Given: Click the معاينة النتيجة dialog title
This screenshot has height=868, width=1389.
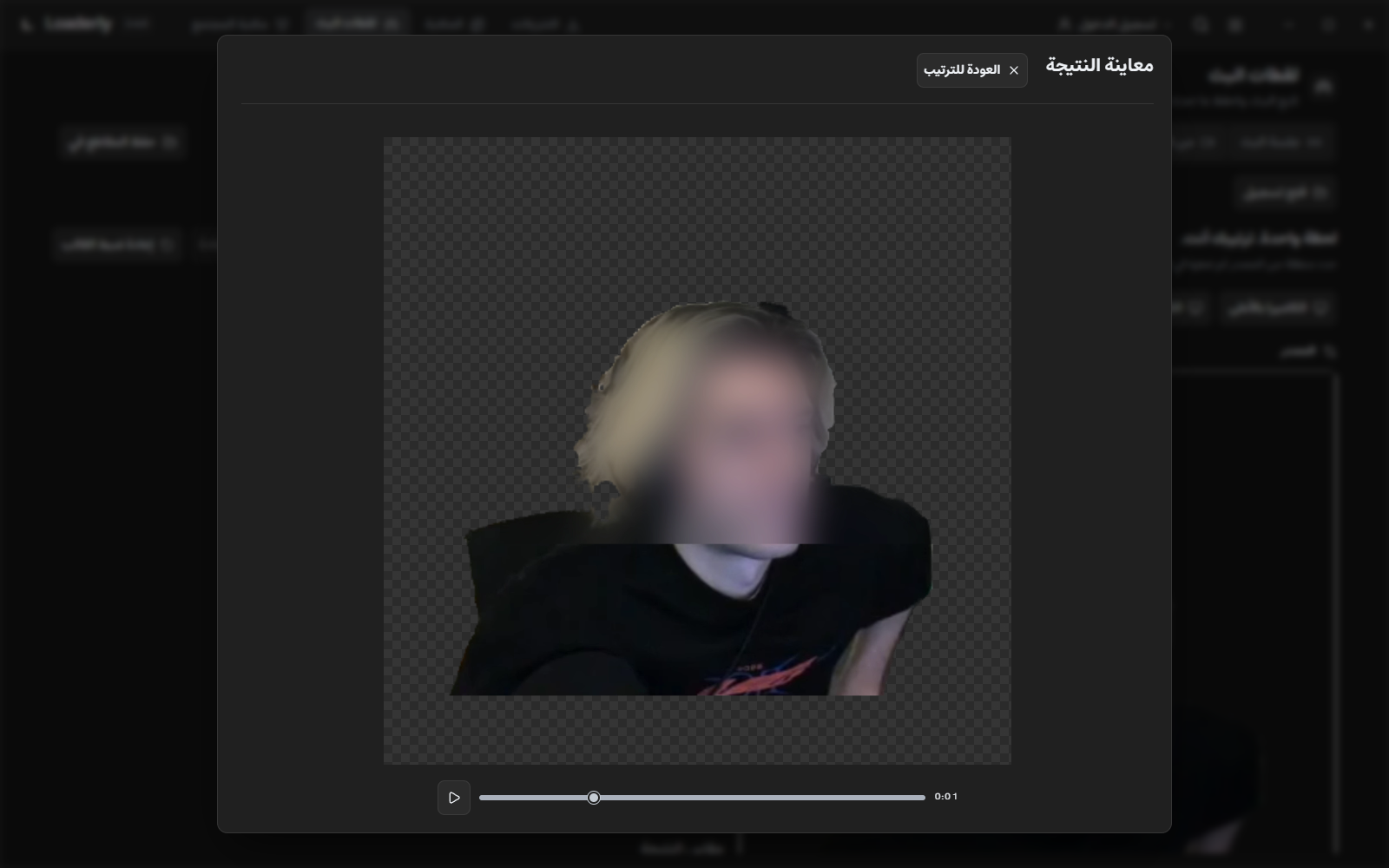Looking at the screenshot, I should click(x=1099, y=66).
